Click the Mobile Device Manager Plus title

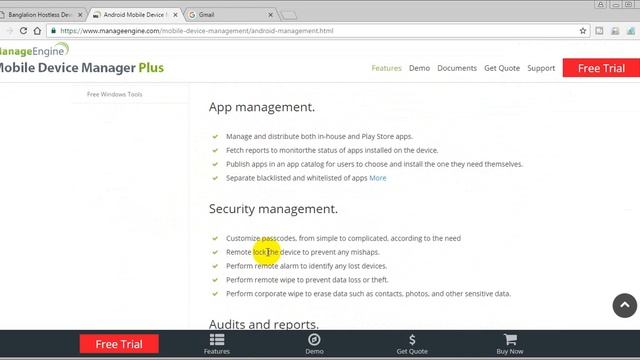click(82, 68)
